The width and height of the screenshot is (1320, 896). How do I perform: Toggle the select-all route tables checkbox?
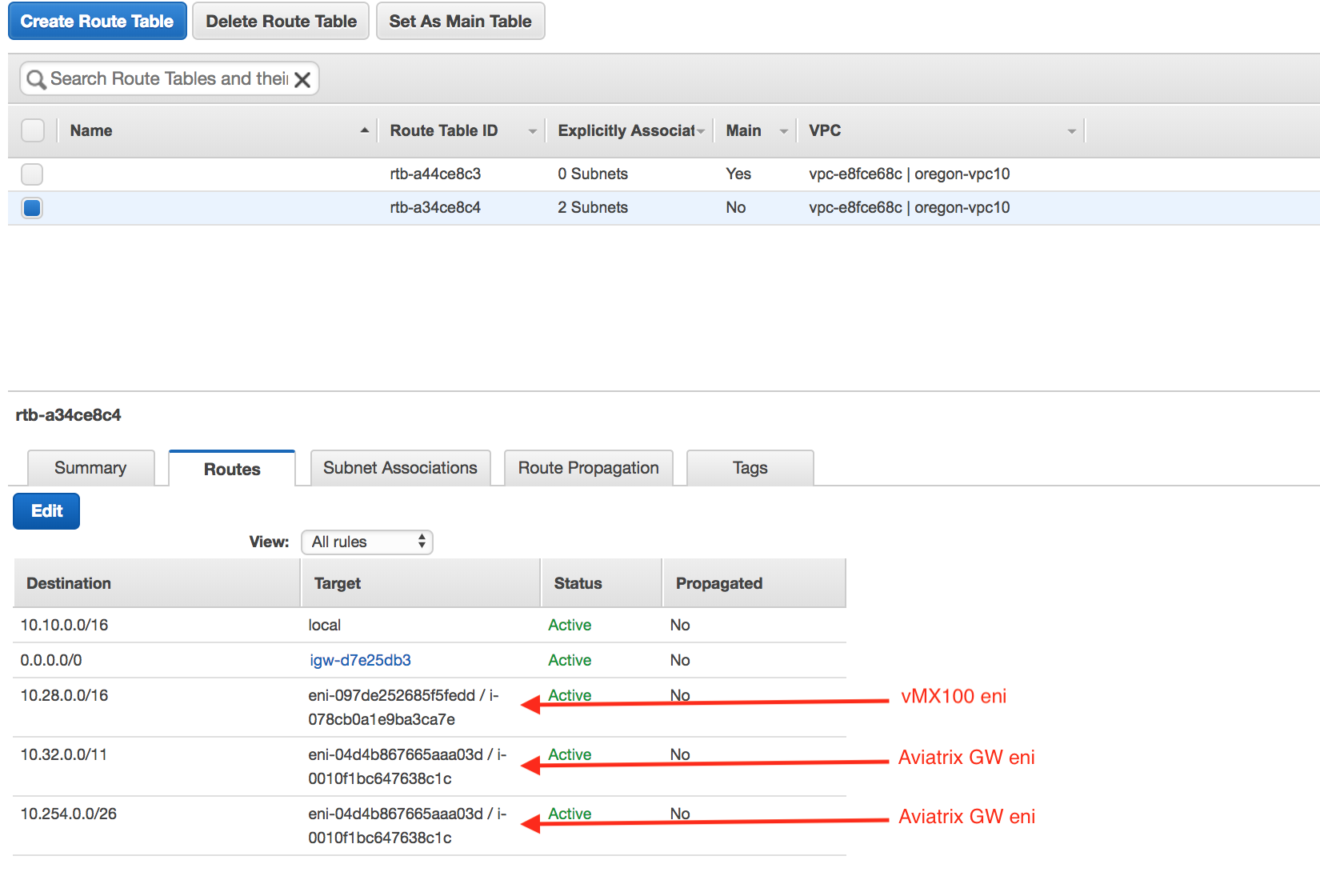(33, 130)
